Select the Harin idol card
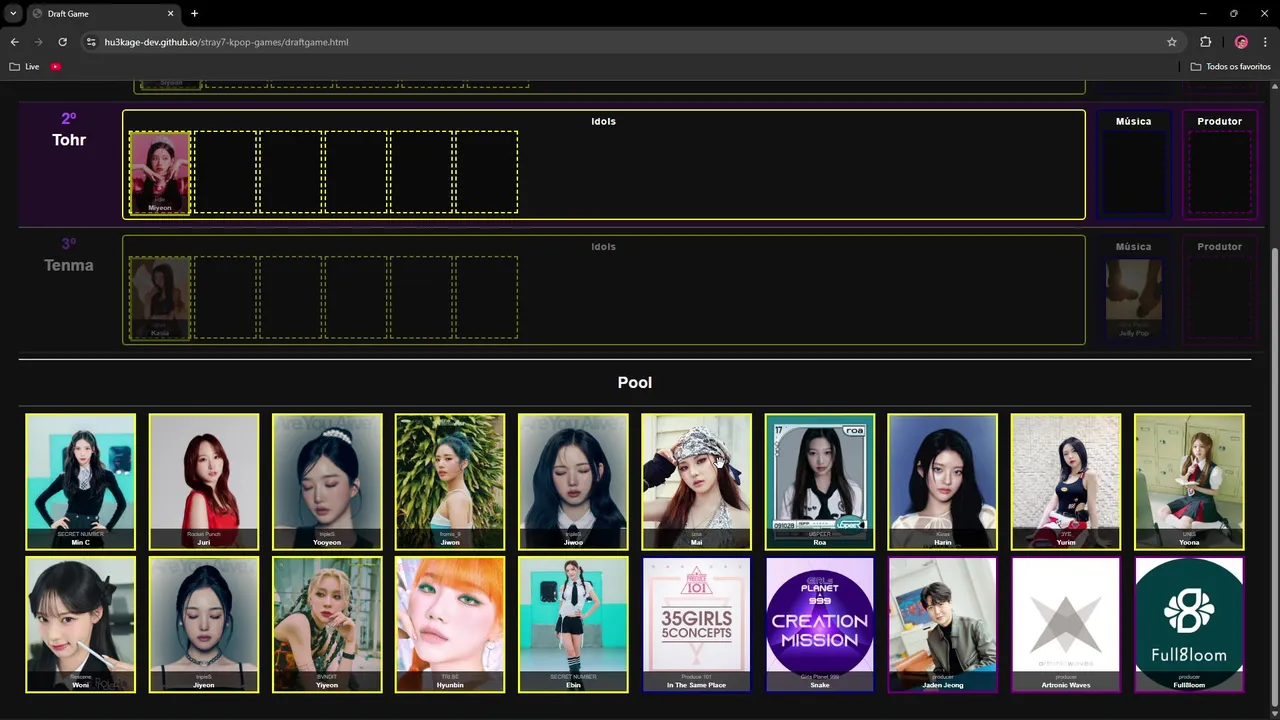Screen dimensions: 1280x720 (x=943, y=481)
